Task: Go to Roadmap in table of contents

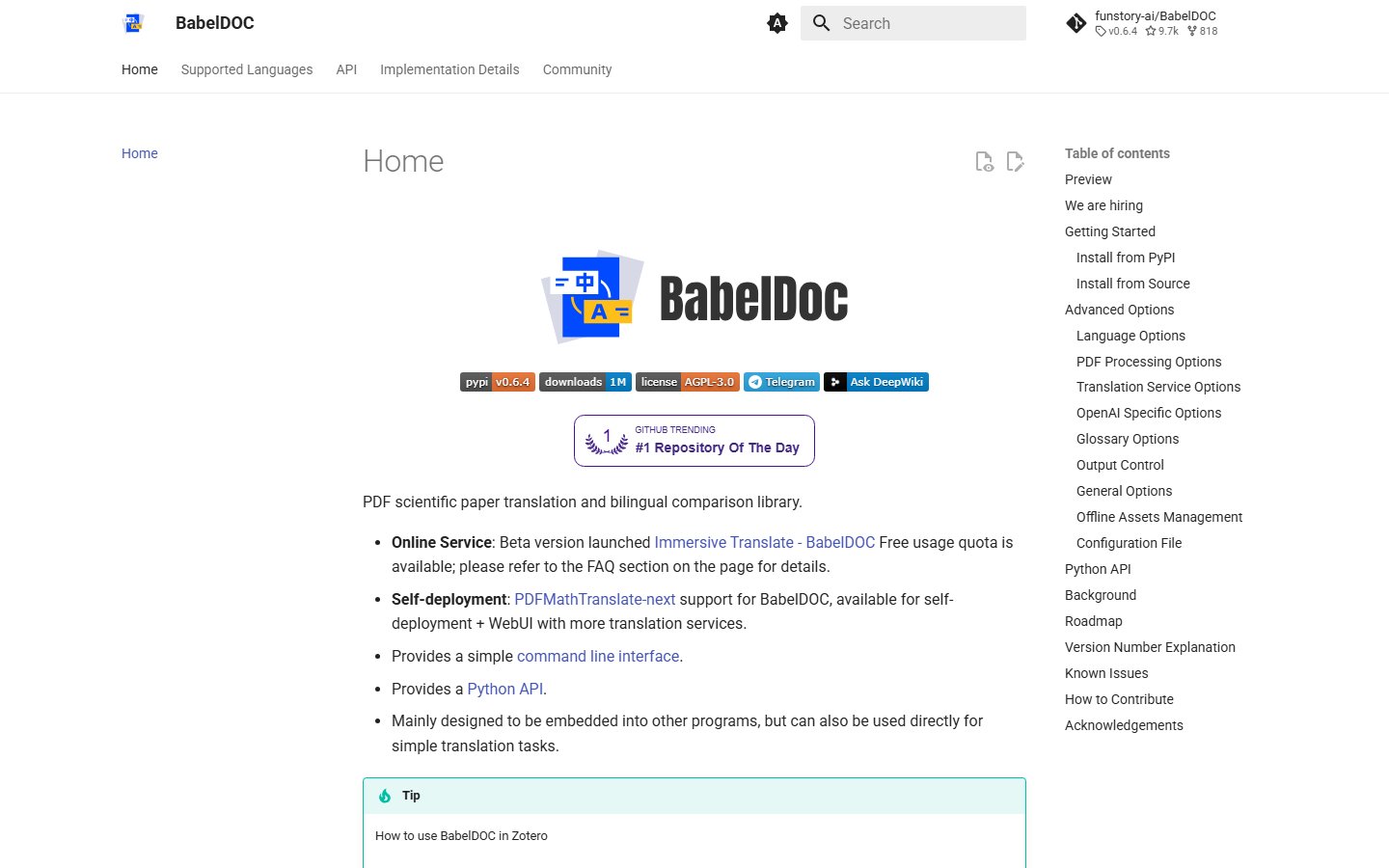Action: point(1094,621)
